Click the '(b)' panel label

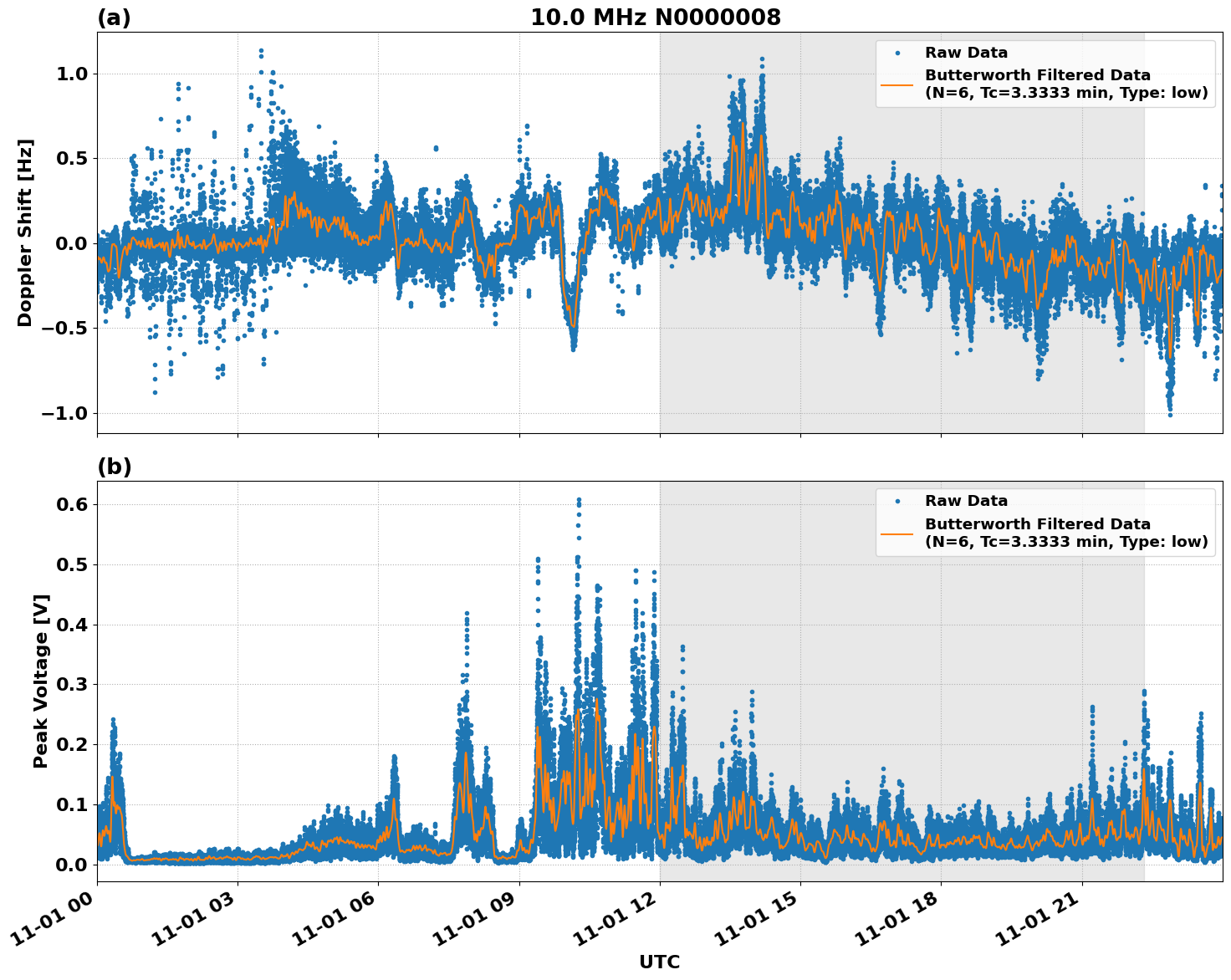pyautogui.click(x=115, y=467)
